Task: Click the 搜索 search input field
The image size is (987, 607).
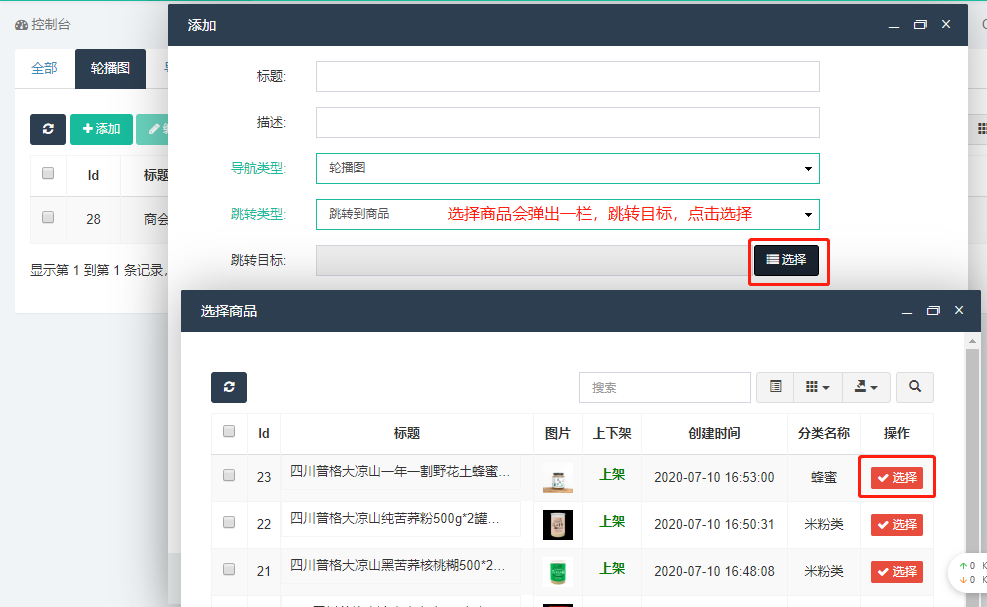Action: tap(664, 387)
